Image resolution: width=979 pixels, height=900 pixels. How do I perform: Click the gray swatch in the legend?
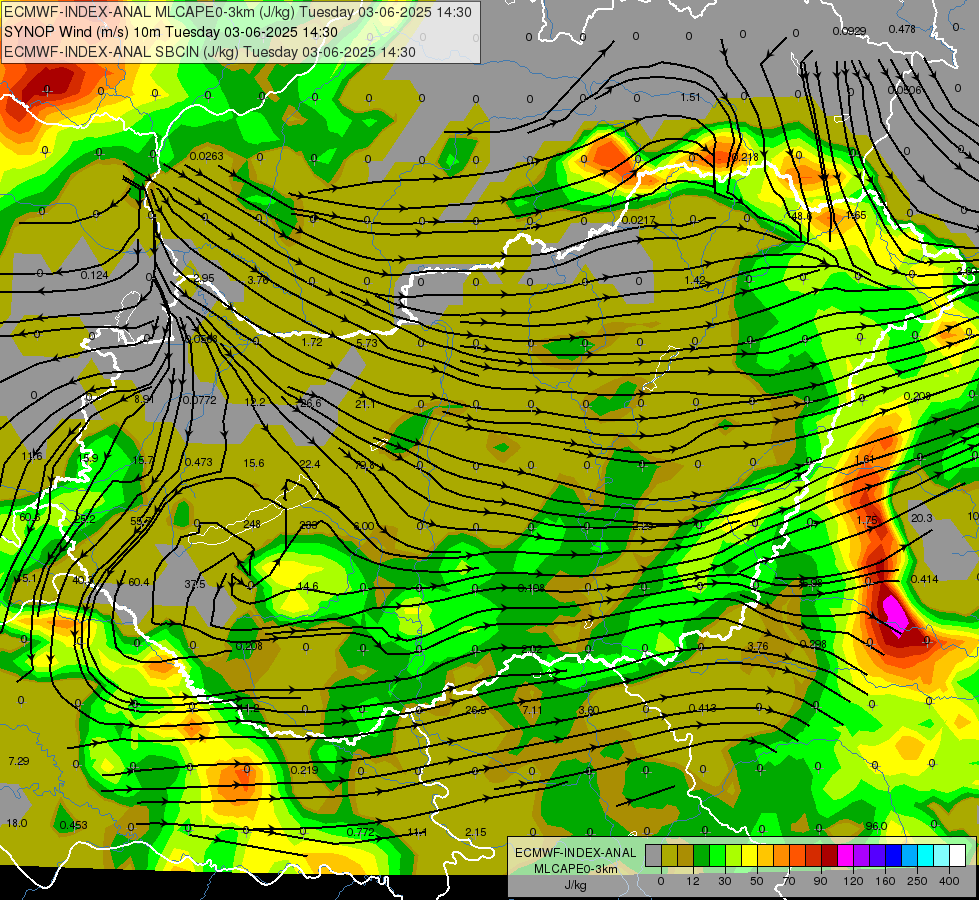(x=653, y=855)
